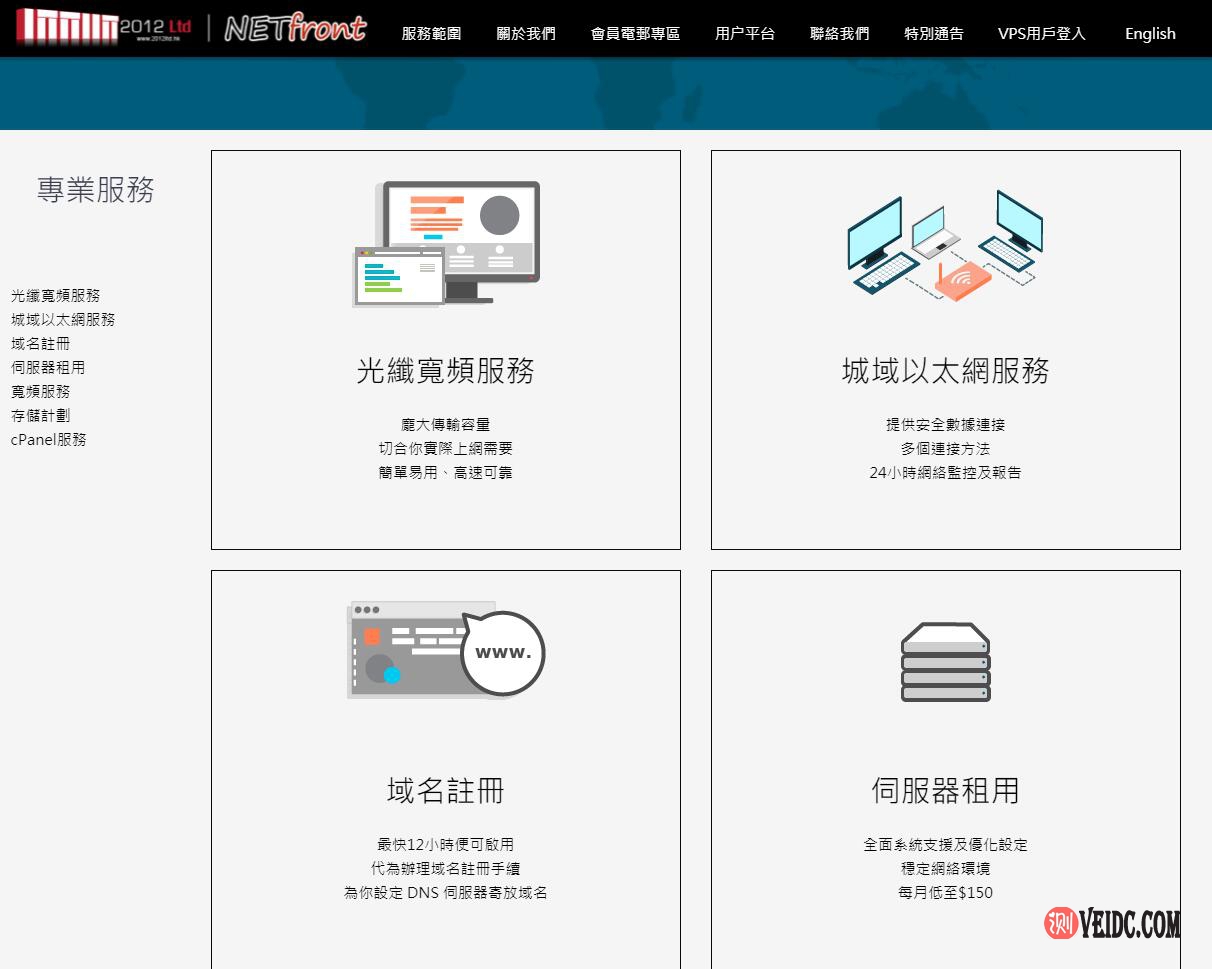
Task: Open 光纖寬頻服務 from the sidebar
Action: point(53,296)
